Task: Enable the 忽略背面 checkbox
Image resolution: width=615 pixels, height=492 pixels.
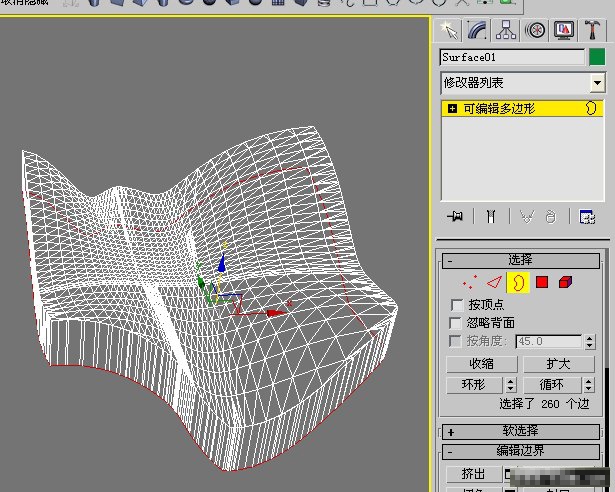Action: point(455,323)
